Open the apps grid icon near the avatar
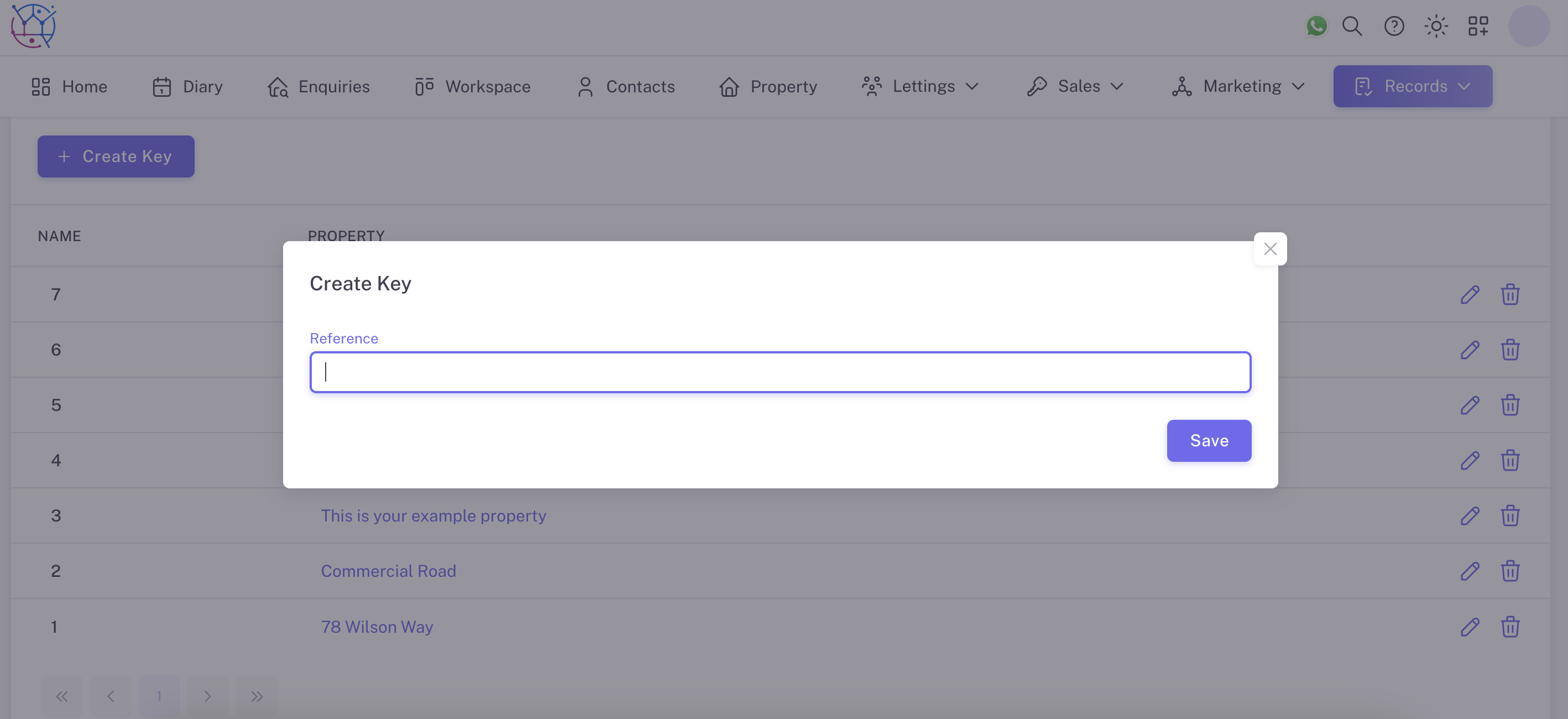1568x719 pixels. click(1478, 26)
